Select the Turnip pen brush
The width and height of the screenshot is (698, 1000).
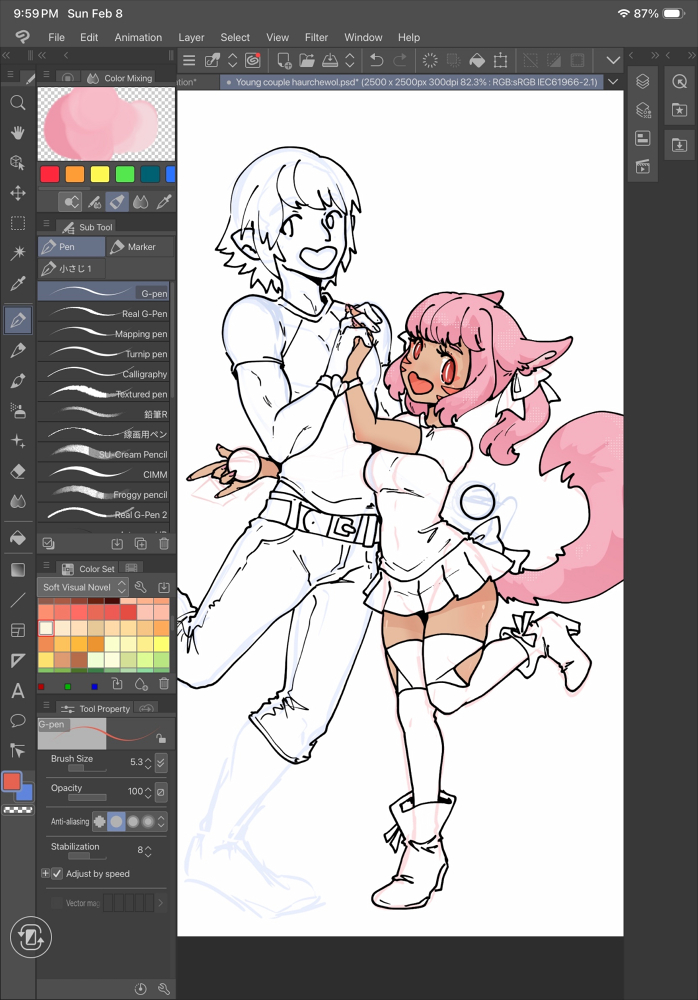(106, 354)
